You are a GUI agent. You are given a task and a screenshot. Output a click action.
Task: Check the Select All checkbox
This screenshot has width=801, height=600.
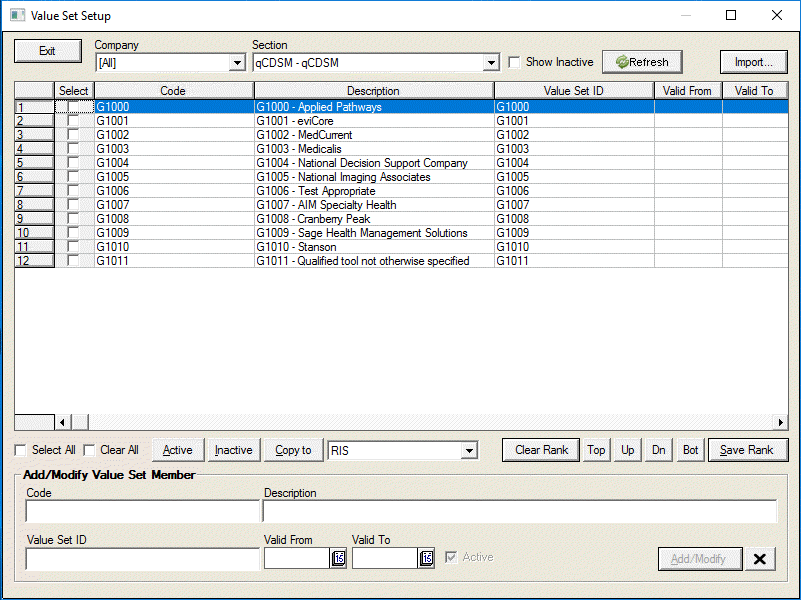(x=21, y=450)
